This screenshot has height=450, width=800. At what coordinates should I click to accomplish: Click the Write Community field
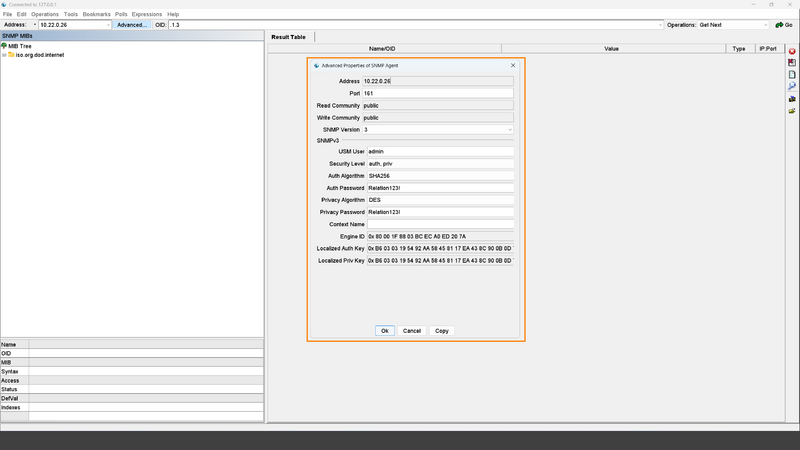pos(438,118)
